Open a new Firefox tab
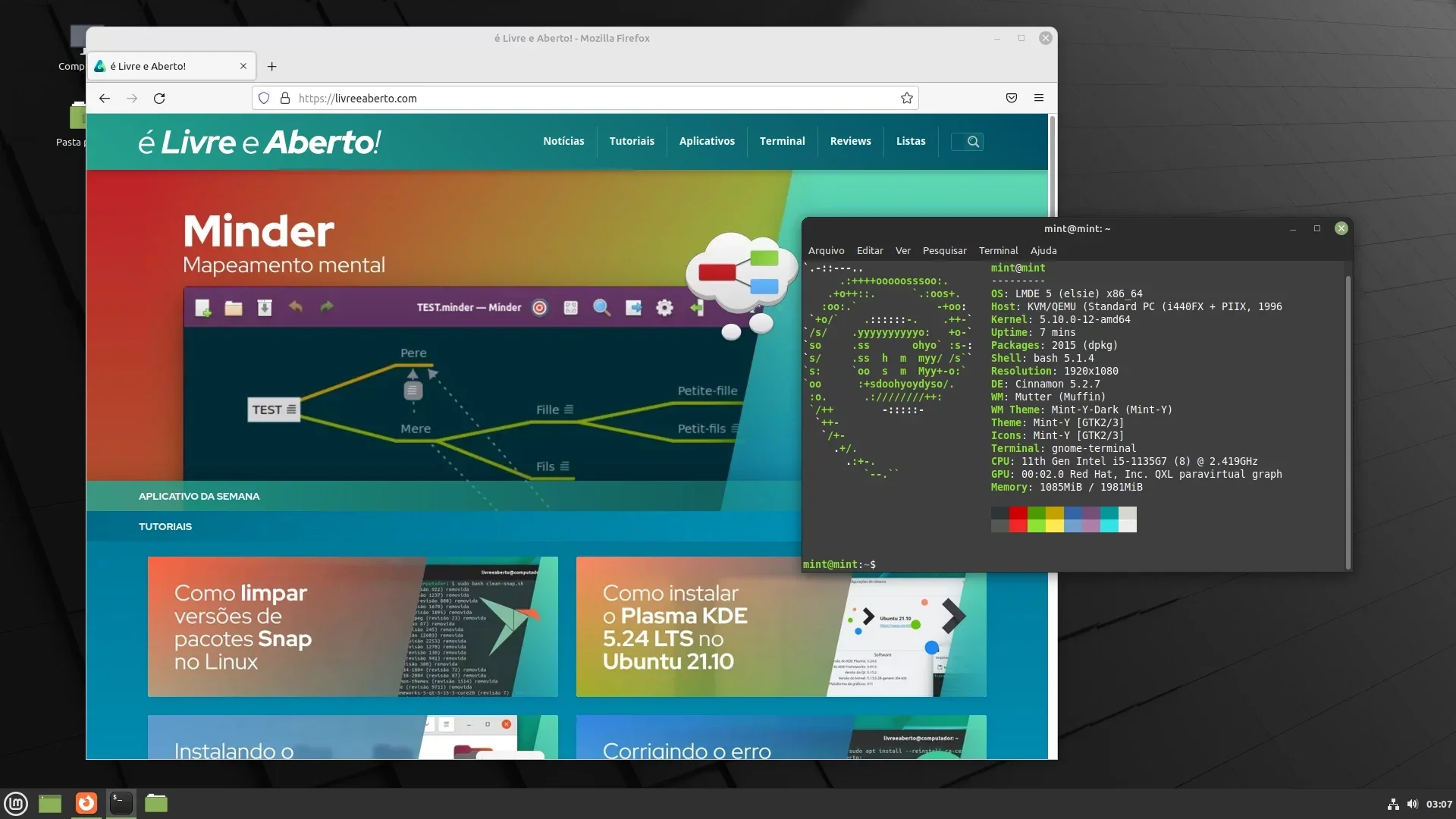The width and height of the screenshot is (1456, 819). (x=271, y=67)
